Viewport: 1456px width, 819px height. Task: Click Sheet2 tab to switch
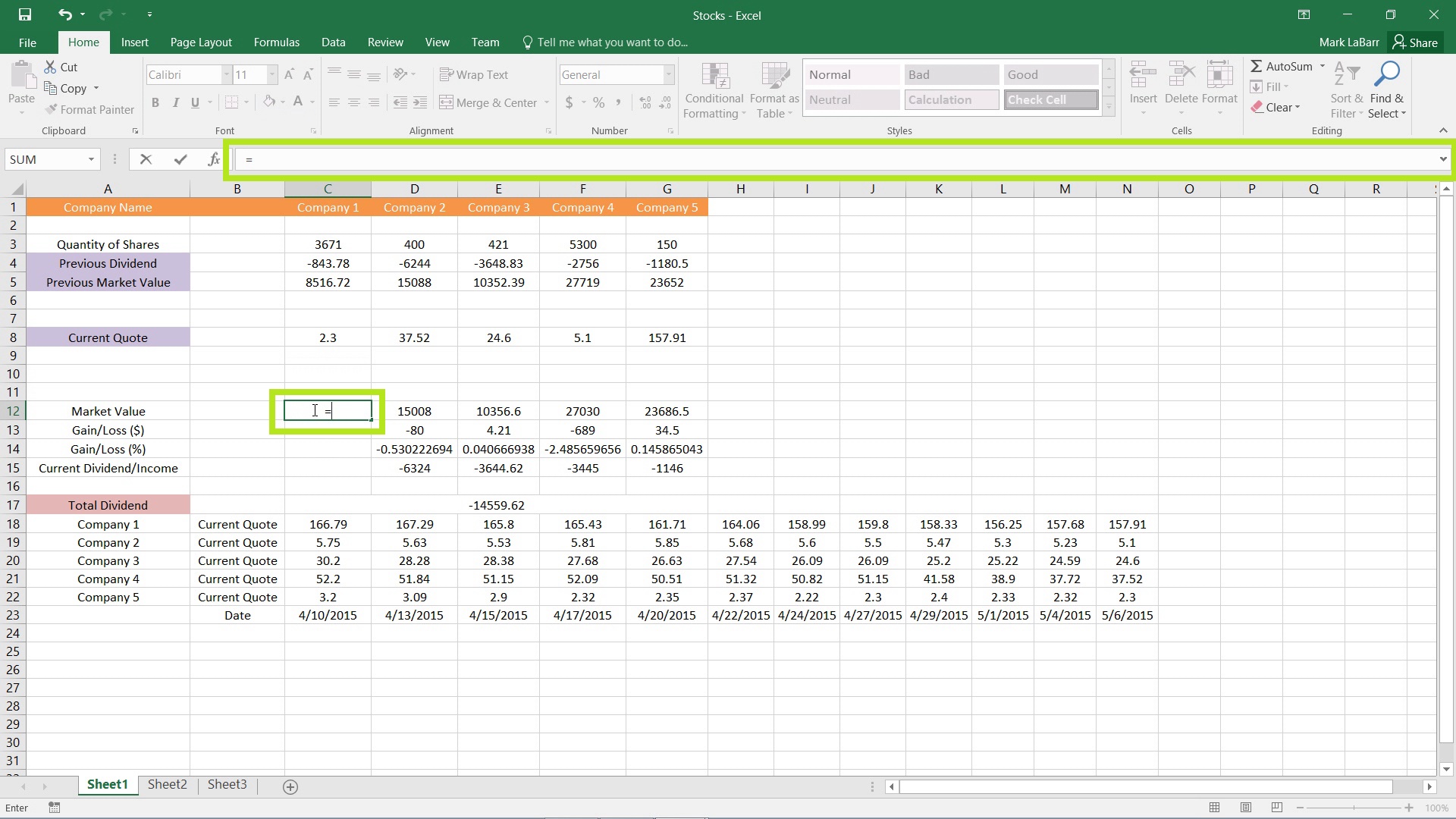[x=167, y=784]
